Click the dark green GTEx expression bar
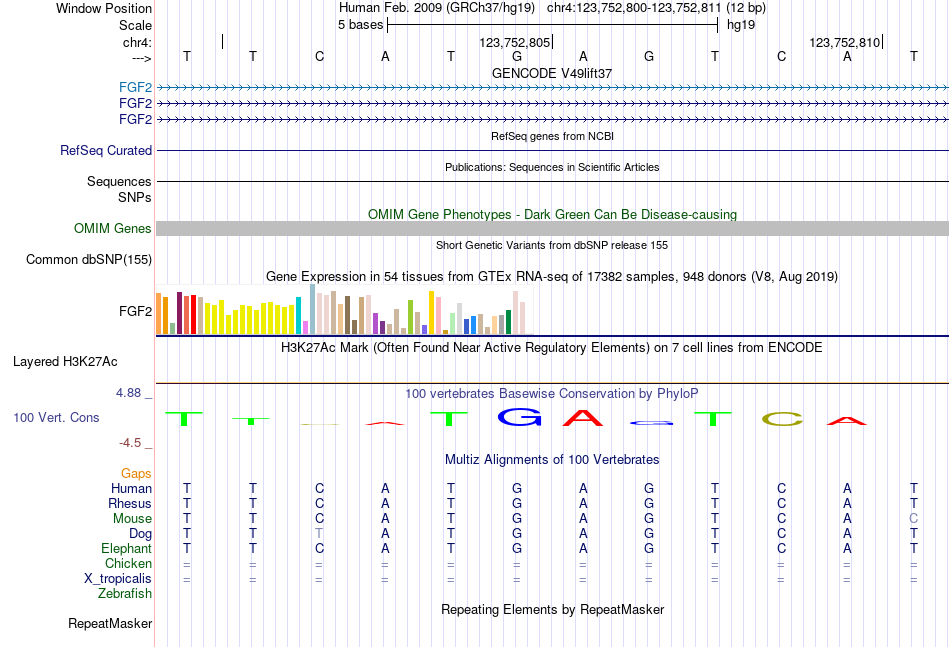 click(x=509, y=322)
